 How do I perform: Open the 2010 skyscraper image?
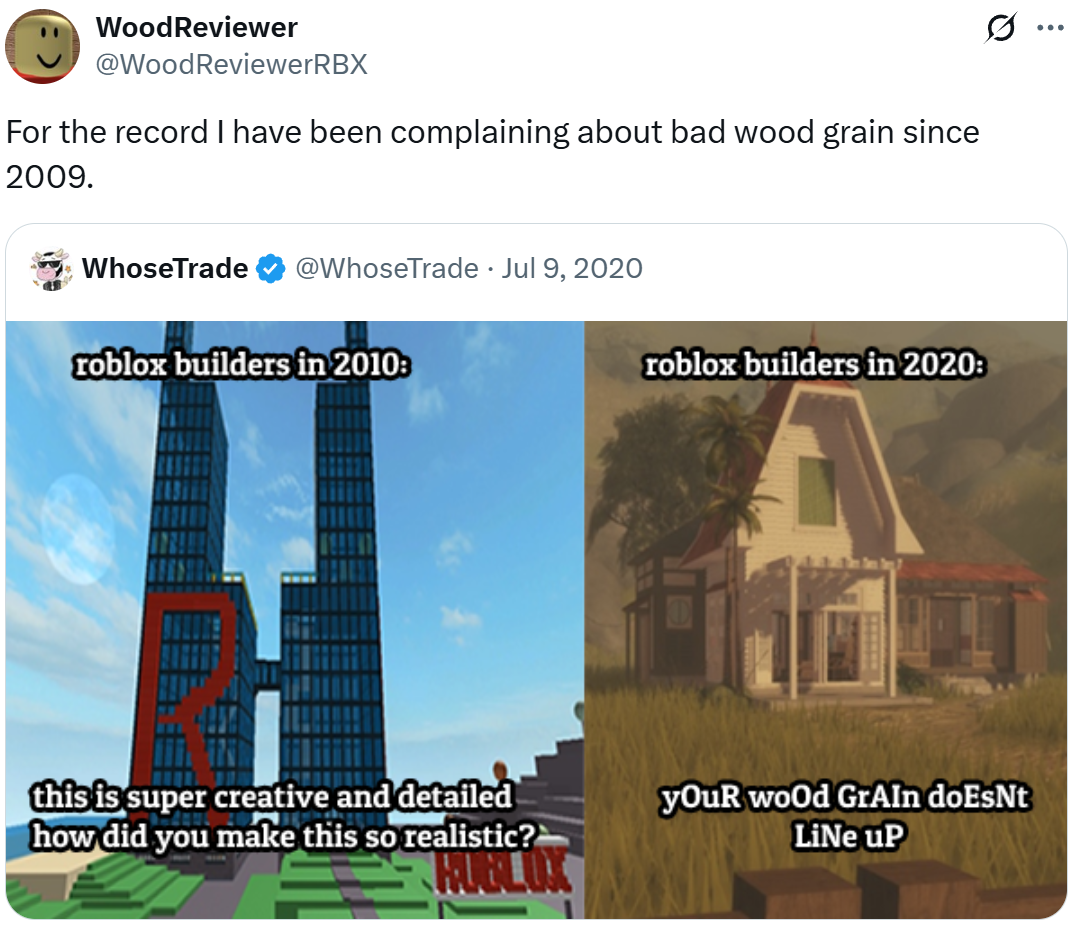[x=295, y=620]
